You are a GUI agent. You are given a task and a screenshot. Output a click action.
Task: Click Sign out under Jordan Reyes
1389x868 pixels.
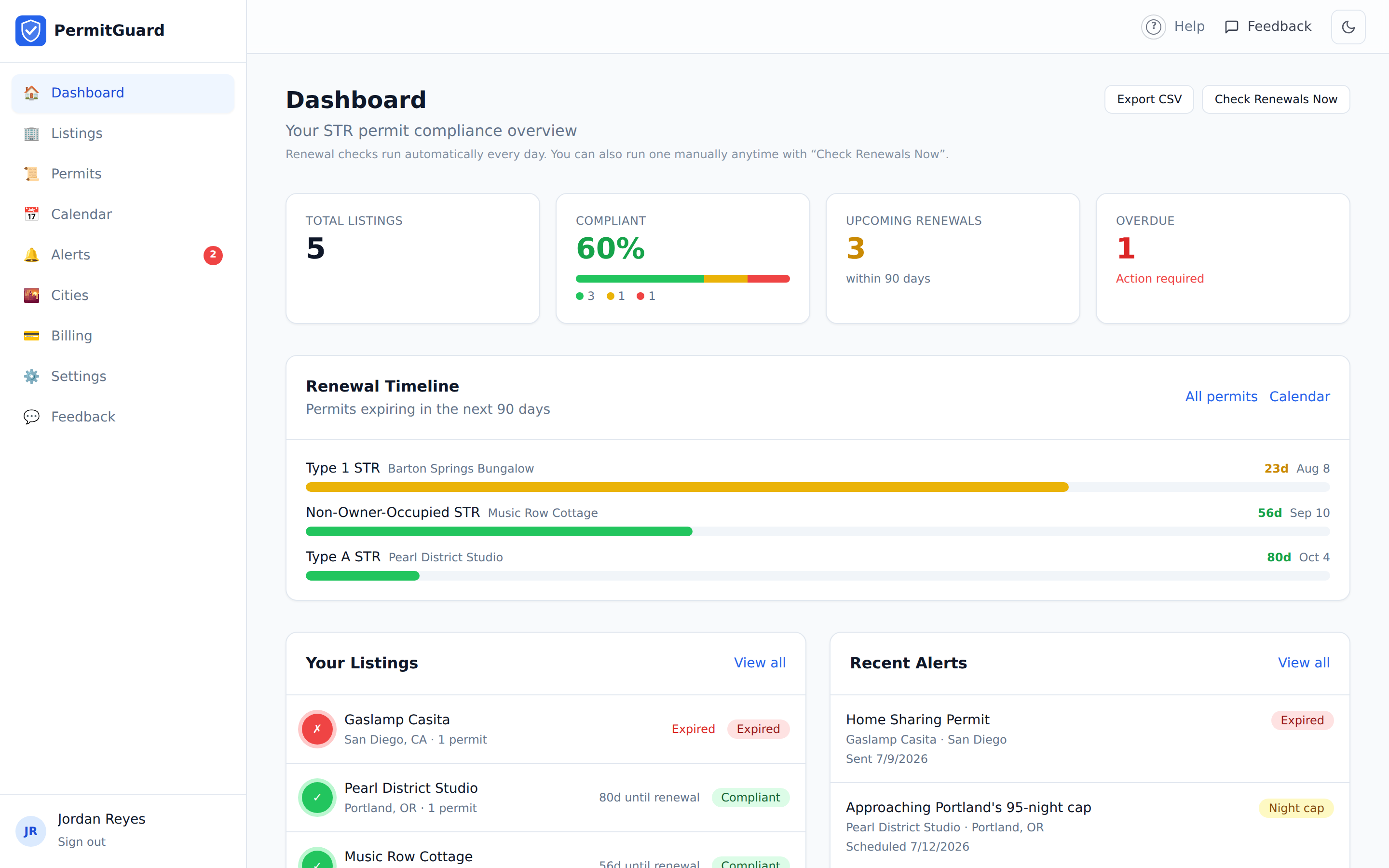[x=82, y=842]
